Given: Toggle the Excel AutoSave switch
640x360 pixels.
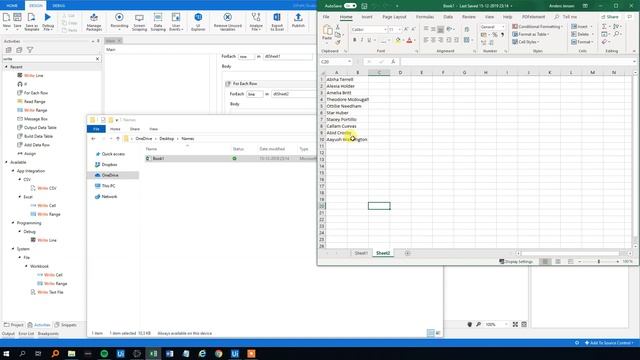Looking at the screenshot, I should [x=350, y=6].
